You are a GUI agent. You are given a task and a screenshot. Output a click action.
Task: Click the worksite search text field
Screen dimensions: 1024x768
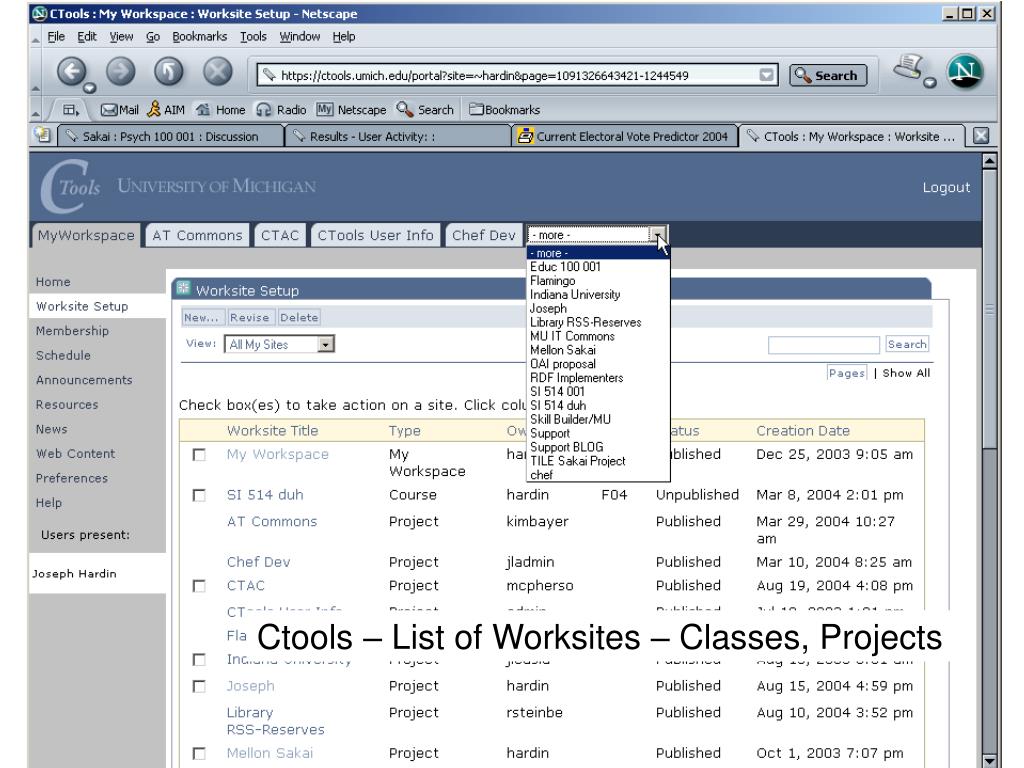824,345
